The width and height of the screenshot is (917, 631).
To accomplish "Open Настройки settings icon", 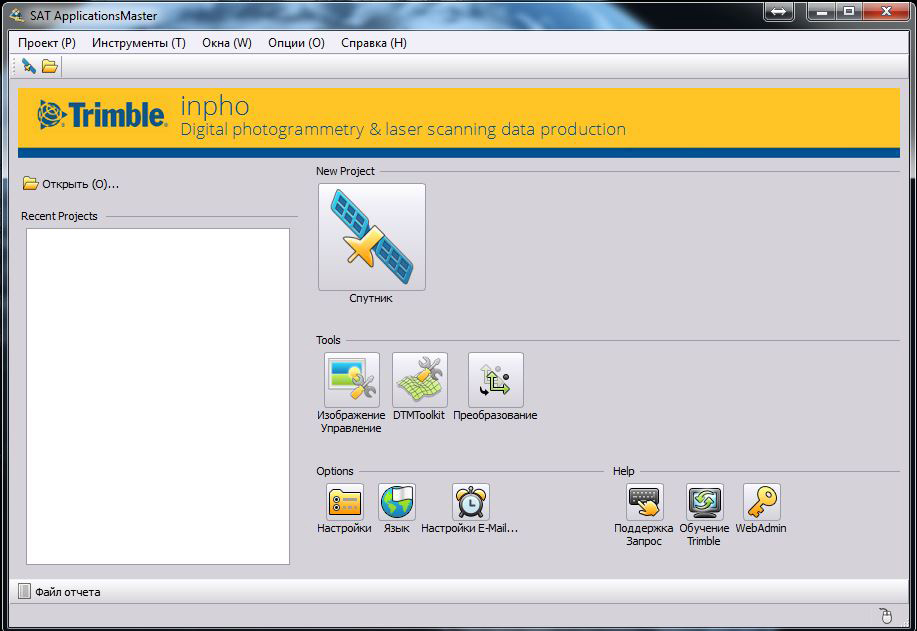I will pos(344,502).
